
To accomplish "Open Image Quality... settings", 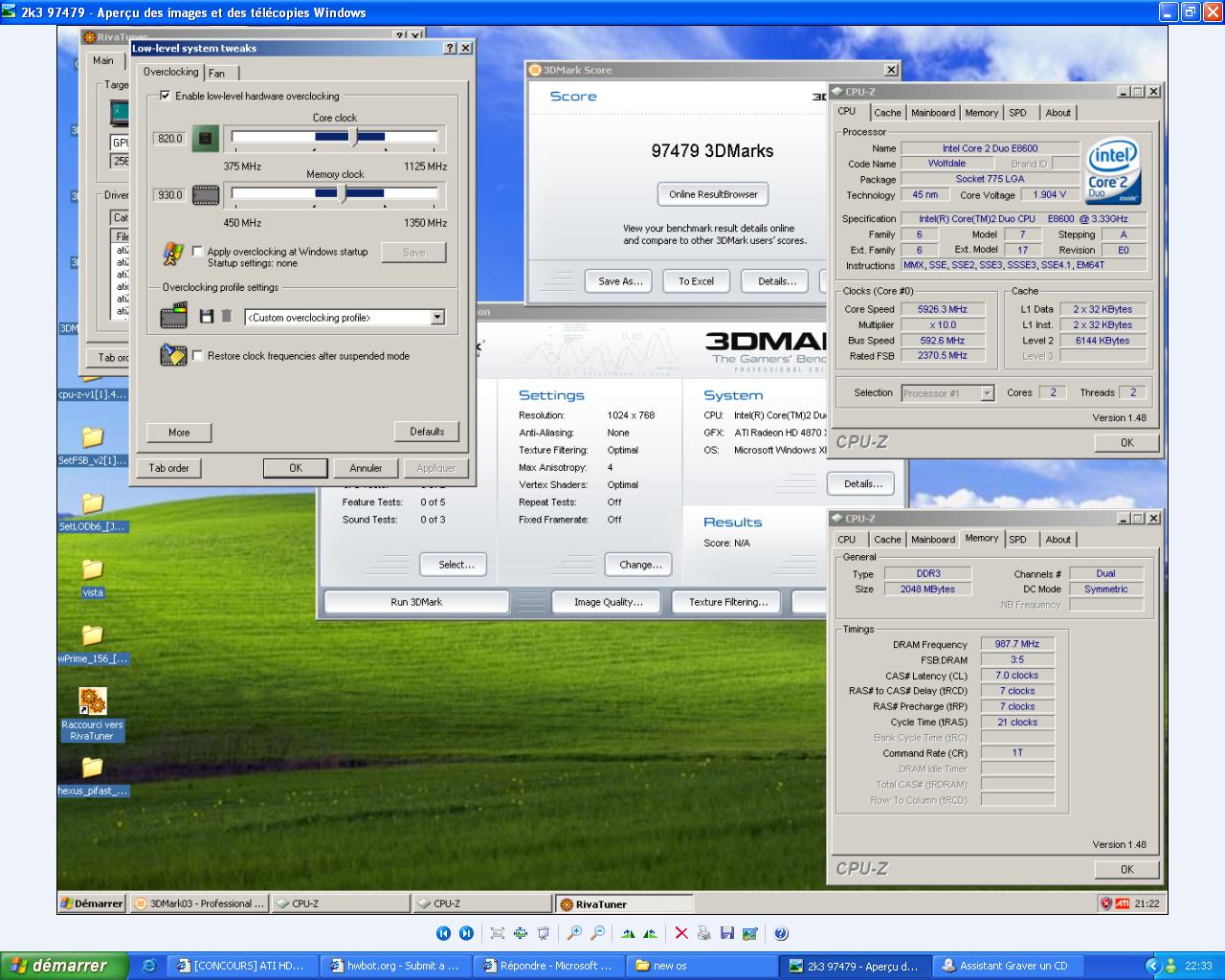I will coord(608,602).
